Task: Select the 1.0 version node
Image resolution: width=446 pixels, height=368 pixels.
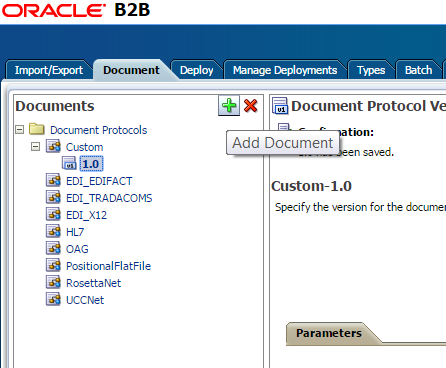Action: tap(91, 164)
